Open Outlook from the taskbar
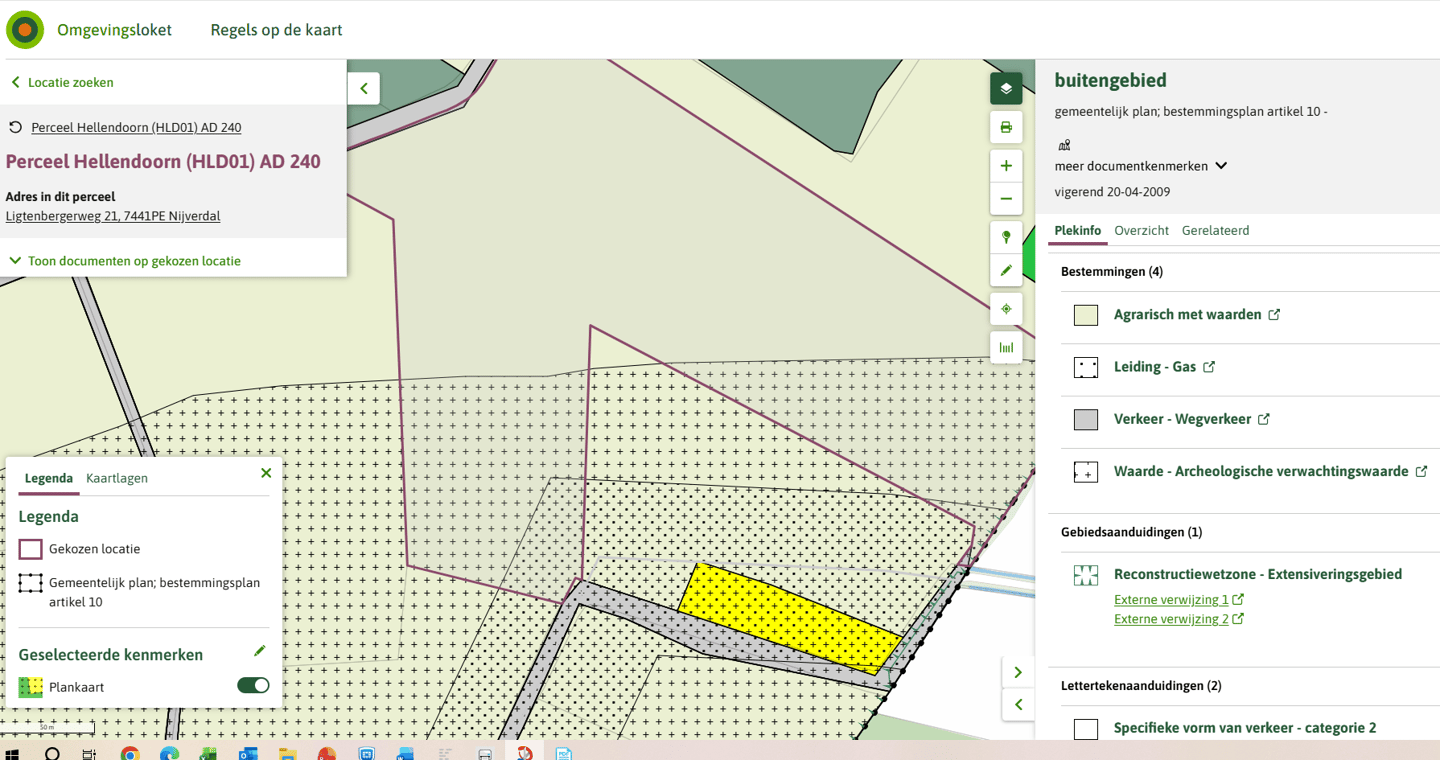 [x=248, y=753]
